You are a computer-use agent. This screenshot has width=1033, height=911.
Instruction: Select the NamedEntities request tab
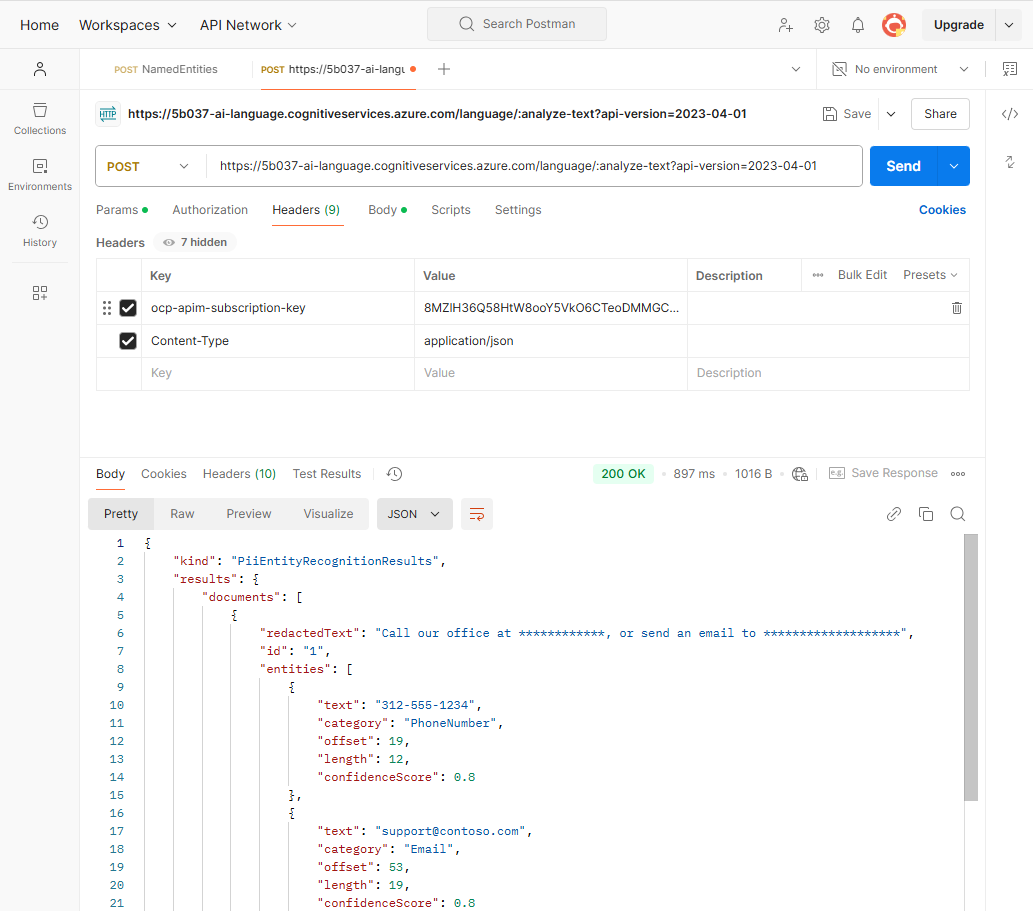(165, 69)
